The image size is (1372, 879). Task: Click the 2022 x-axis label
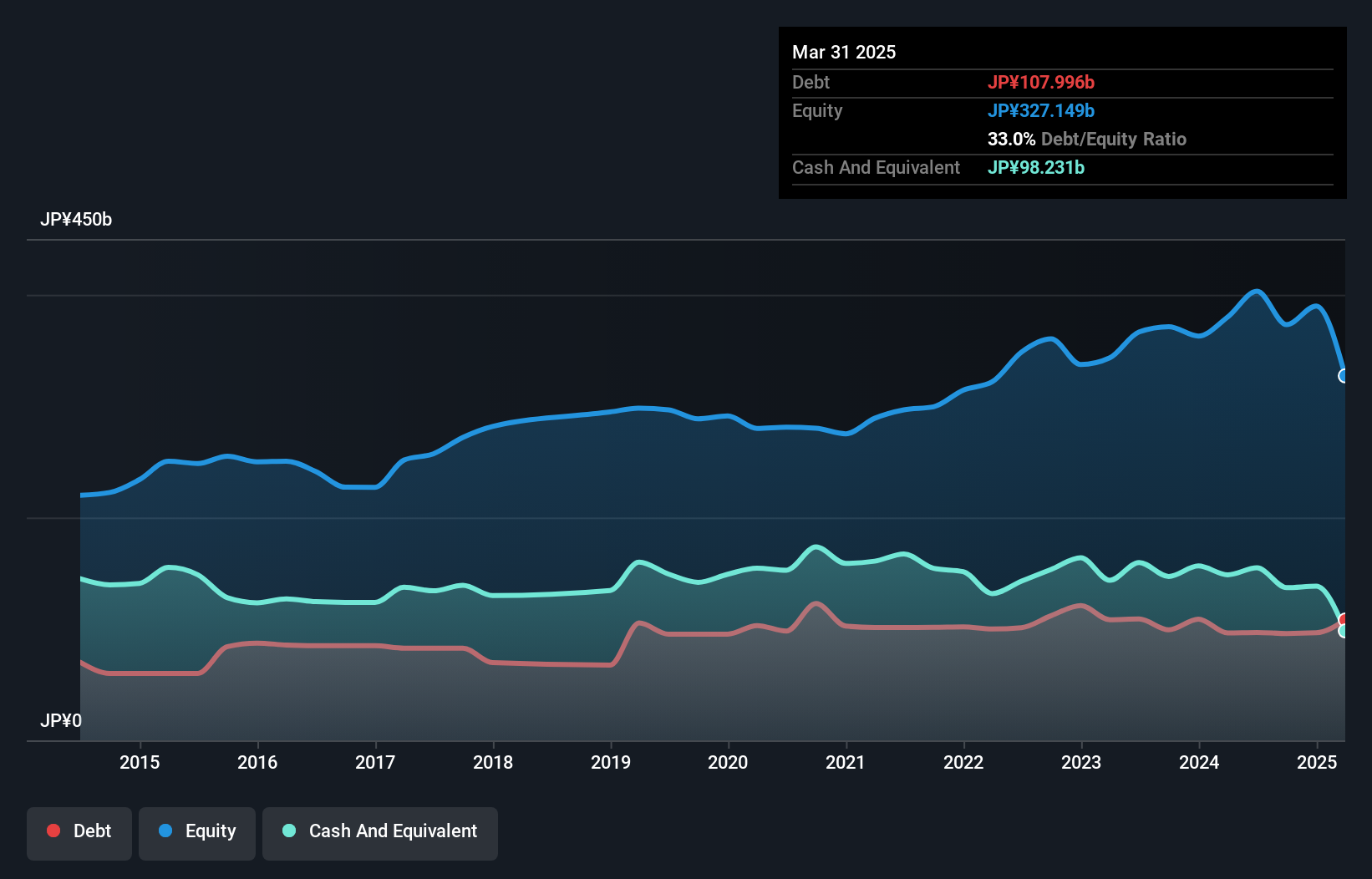pyautogui.click(x=963, y=762)
